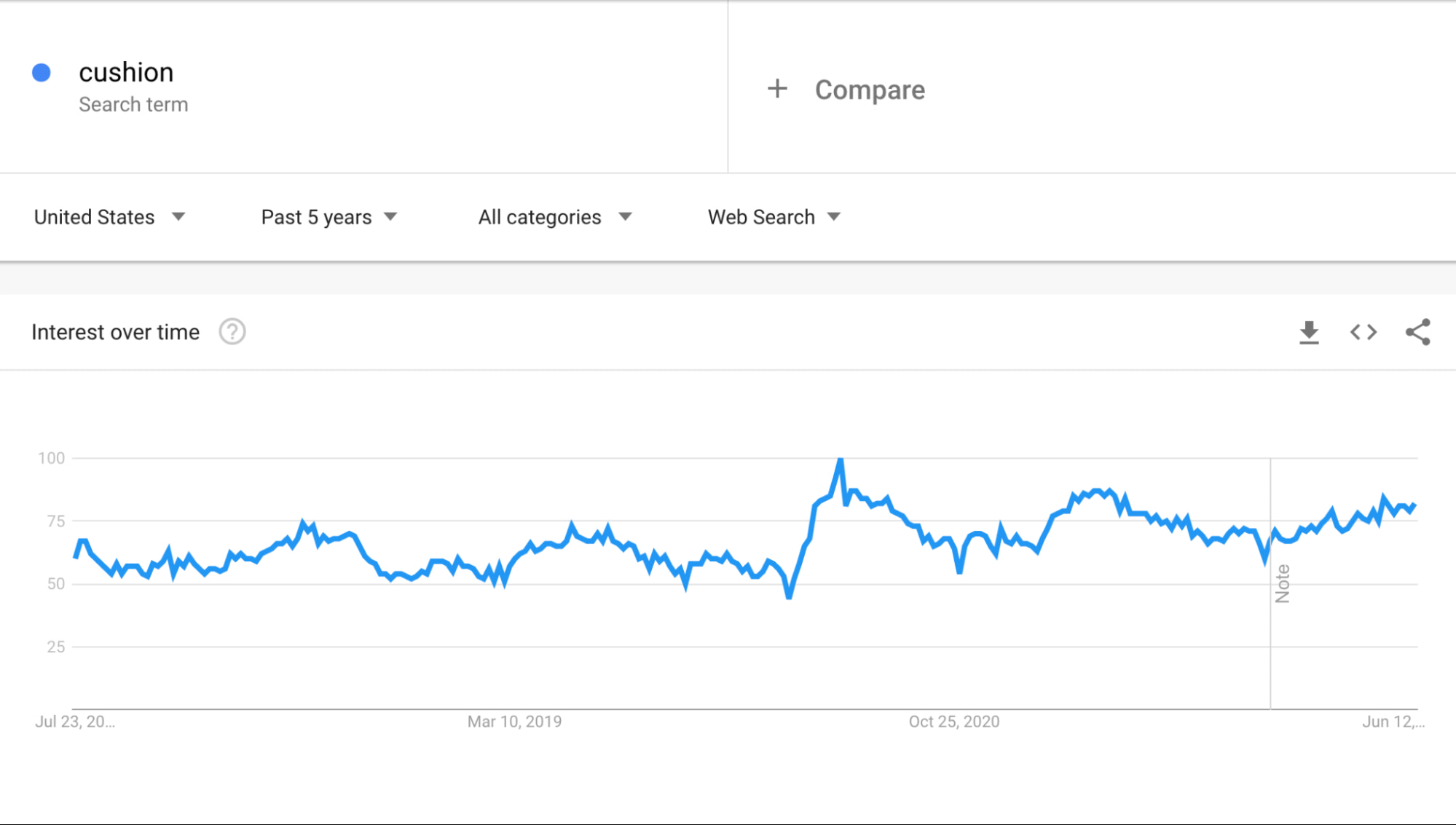Click the Mar 10, 2019 axis label
The image size is (1456, 825).
514,722
